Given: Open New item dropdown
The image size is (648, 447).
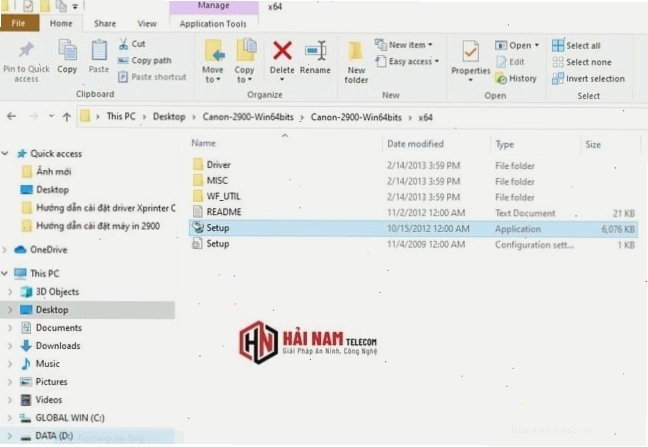Looking at the screenshot, I should (x=403, y=45).
